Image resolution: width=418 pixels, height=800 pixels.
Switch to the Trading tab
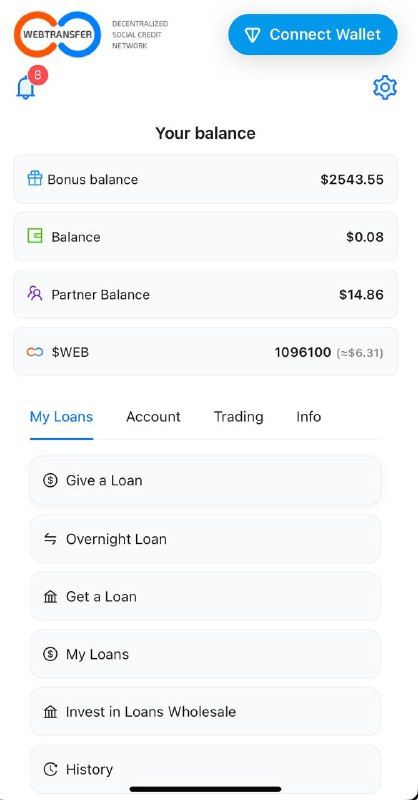[x=238, y=417]
